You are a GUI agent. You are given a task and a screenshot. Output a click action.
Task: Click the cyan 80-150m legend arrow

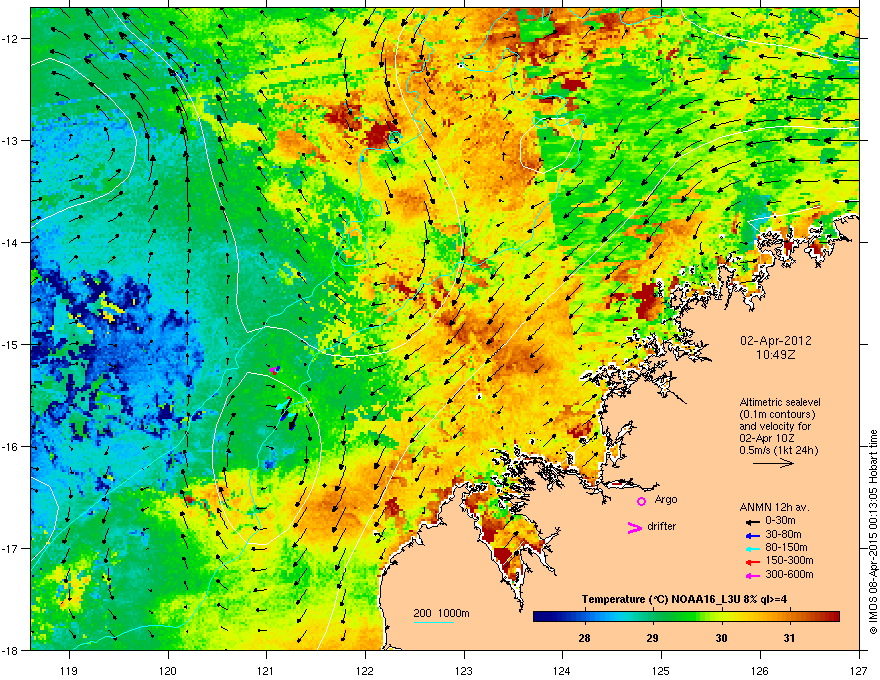pos(752,549)
